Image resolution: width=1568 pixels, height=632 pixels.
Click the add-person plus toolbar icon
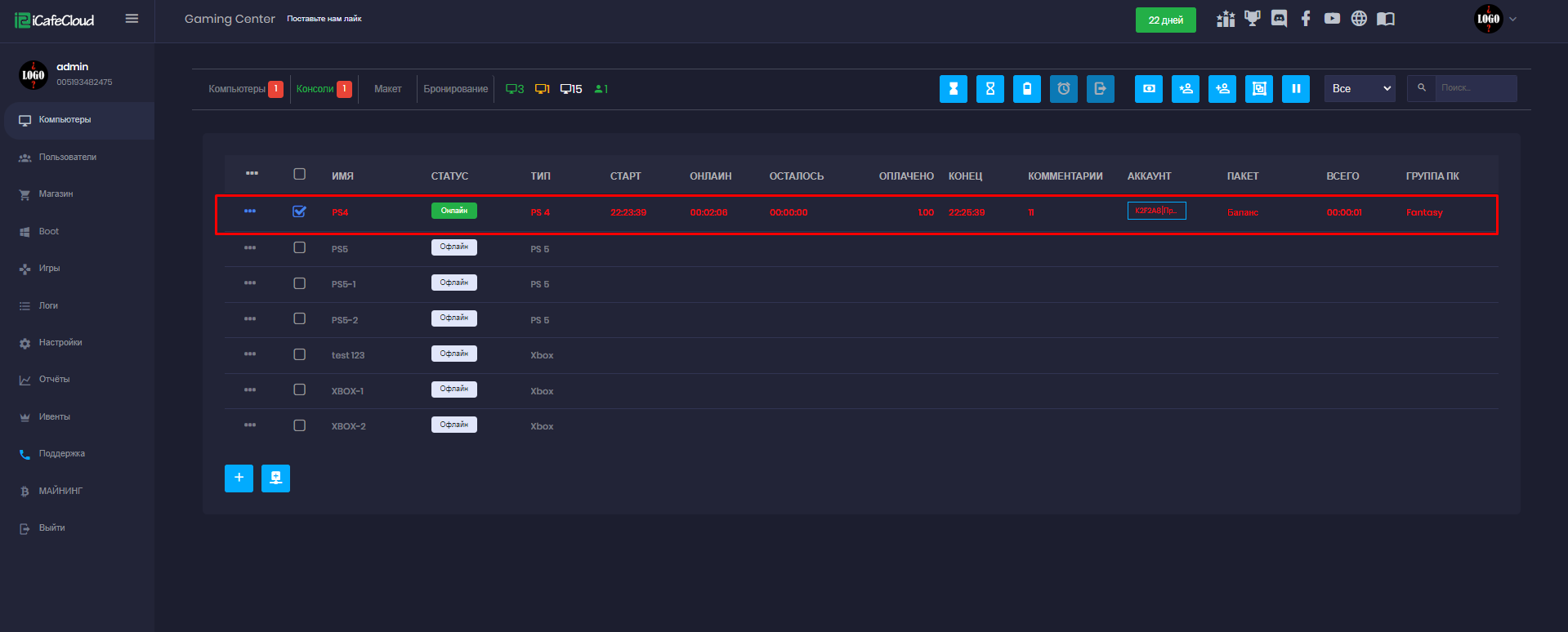(x=1222, y=88)
